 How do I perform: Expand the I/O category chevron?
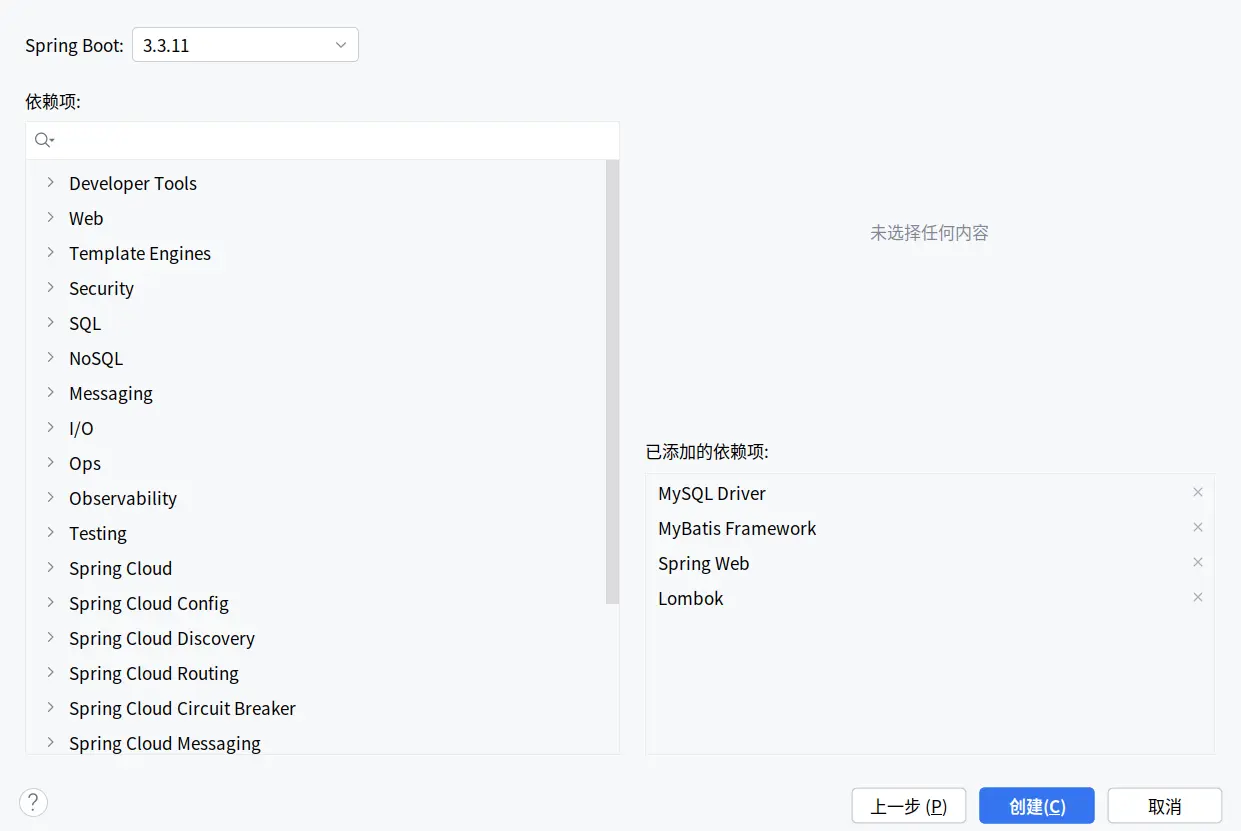50,428
